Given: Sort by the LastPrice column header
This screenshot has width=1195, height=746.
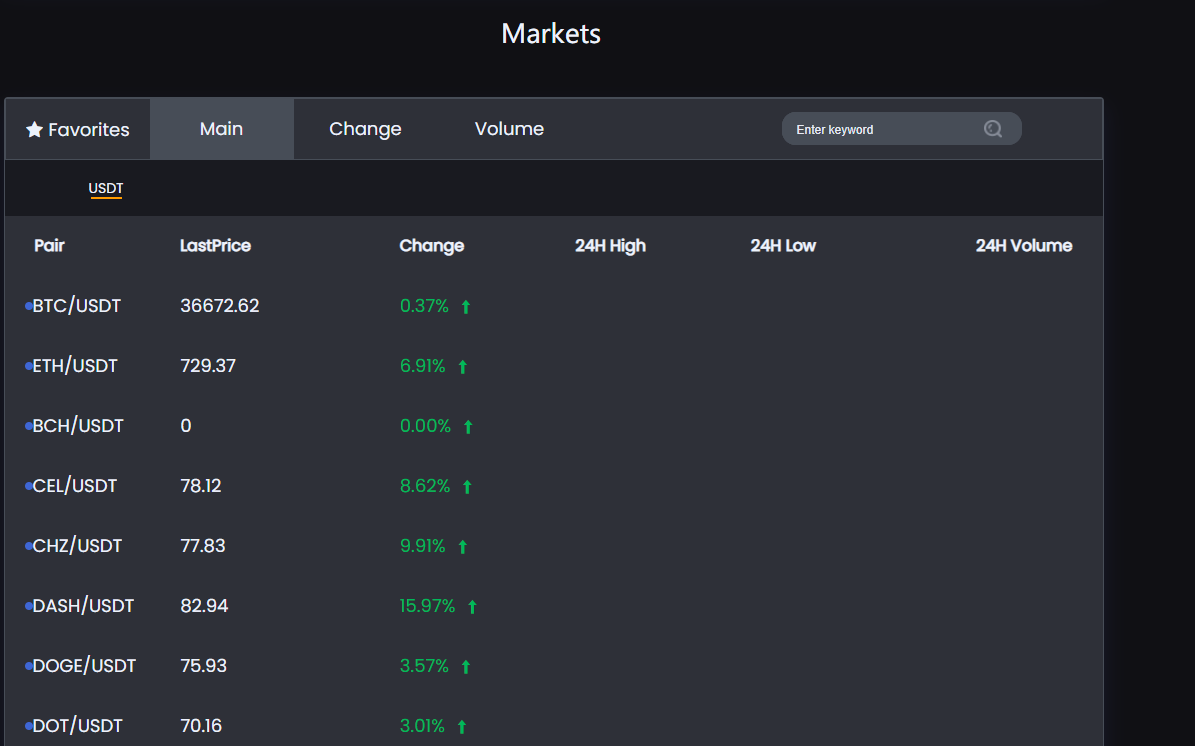Looking at the screenshot, I should pyautogui.click(x=215, y=246).
